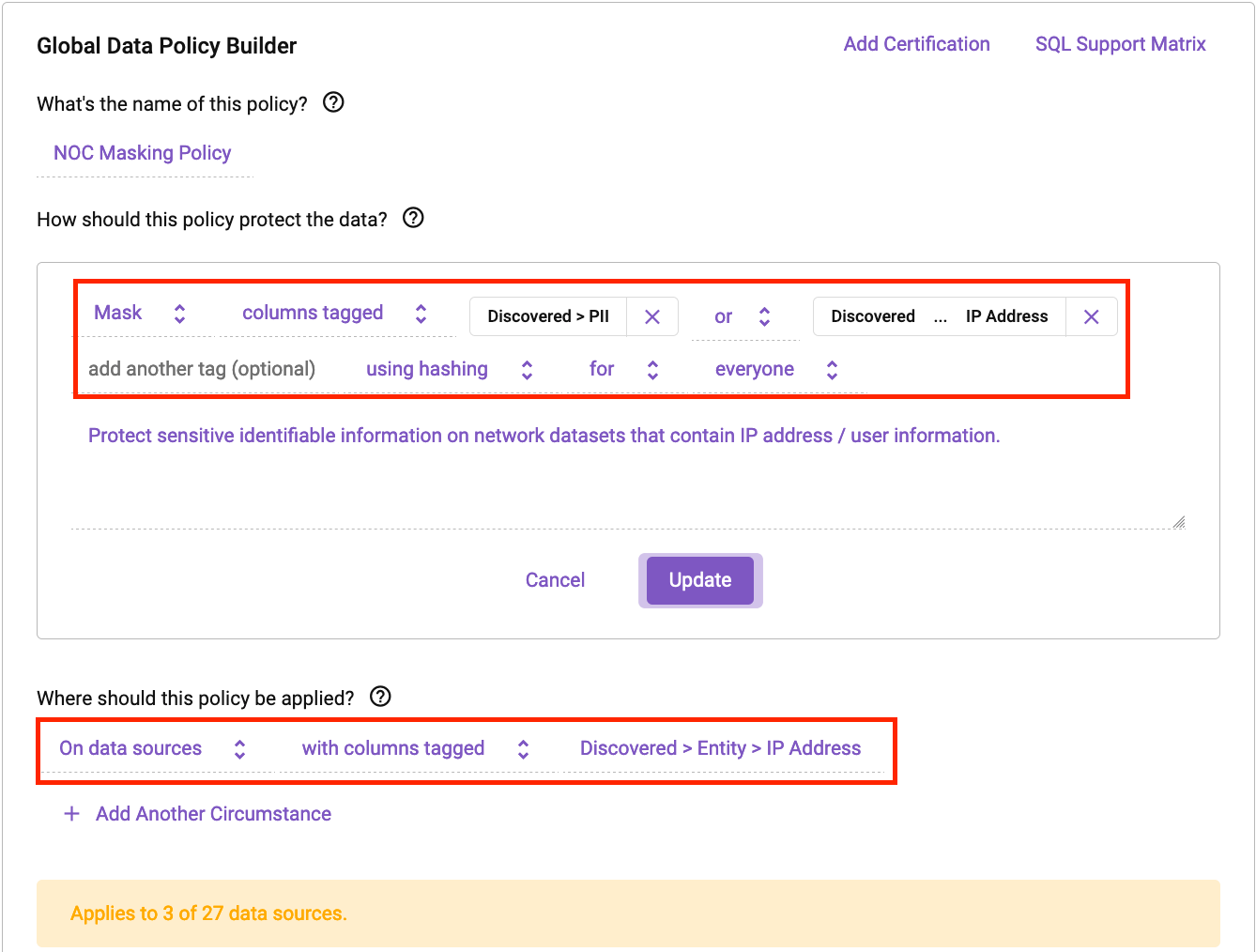The image size is (1256, 952).
Task: Open the with columns tagged dropdown
Action: (x=415, y=749)
